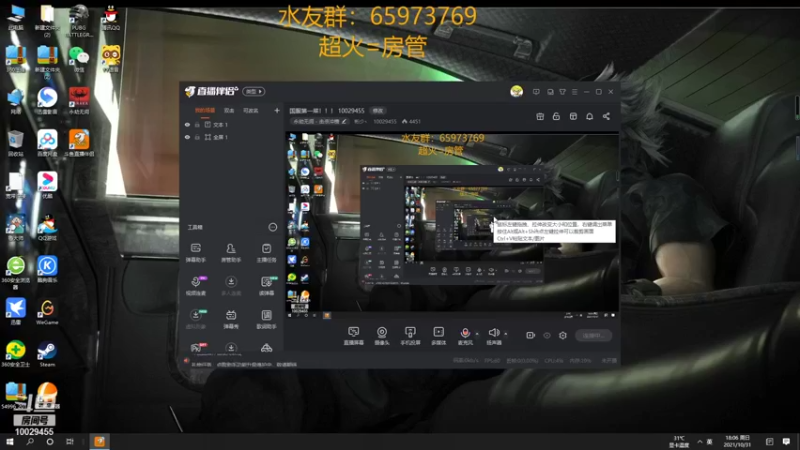The width and height of the screenshot is (800, 450).
Task: Click the orange streaming app on the taskbar
Action: pyautogui.click(x=99, y=441)
